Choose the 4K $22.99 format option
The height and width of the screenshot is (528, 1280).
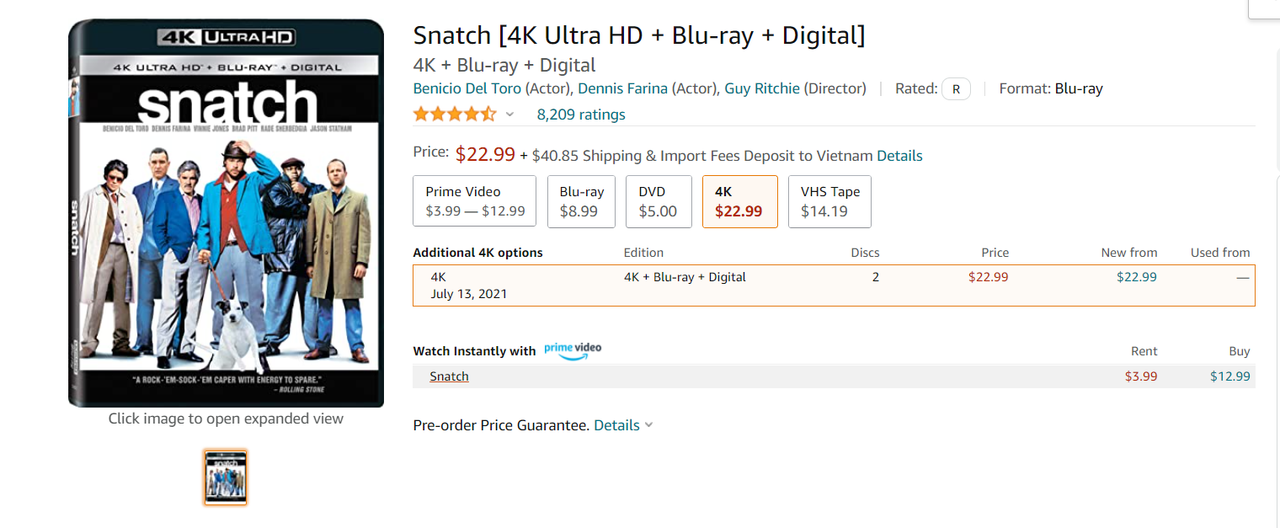click(x=740, y=201)
